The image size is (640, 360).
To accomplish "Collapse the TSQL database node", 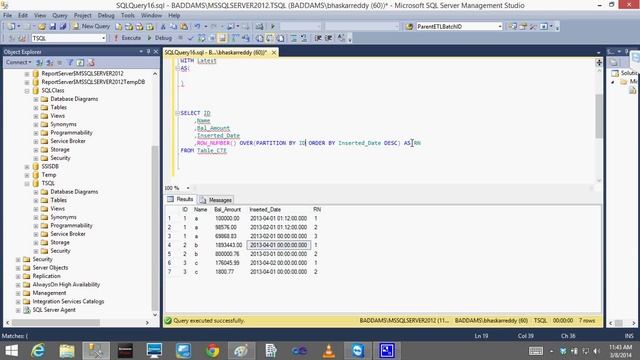I will coord(27,184).
